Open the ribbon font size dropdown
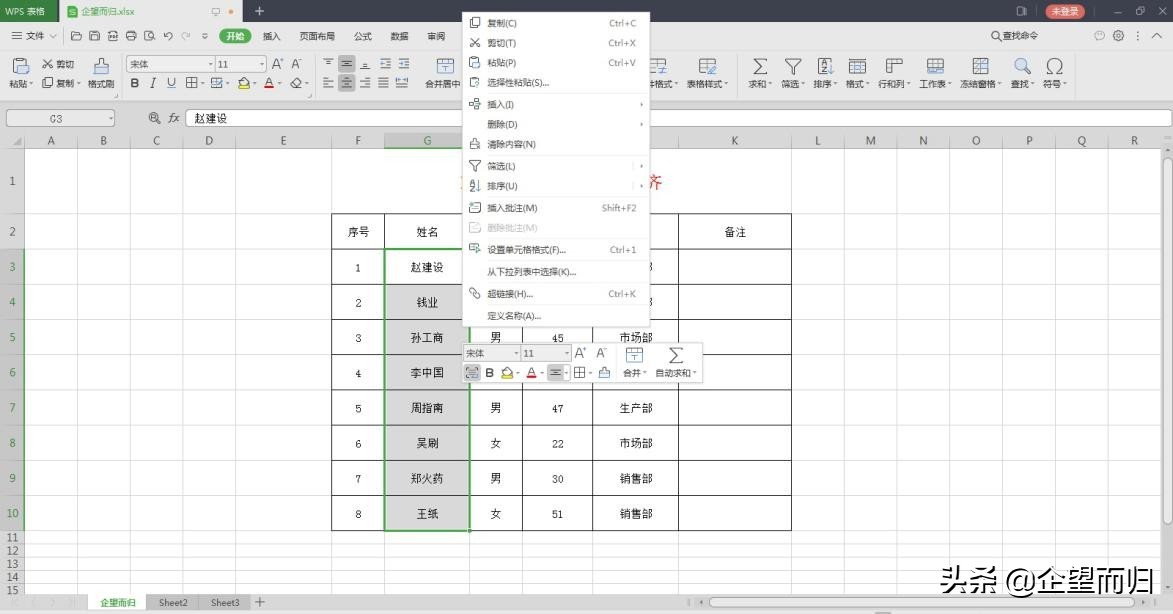Screen dimensions: 1173x614 tap(262, 64)
